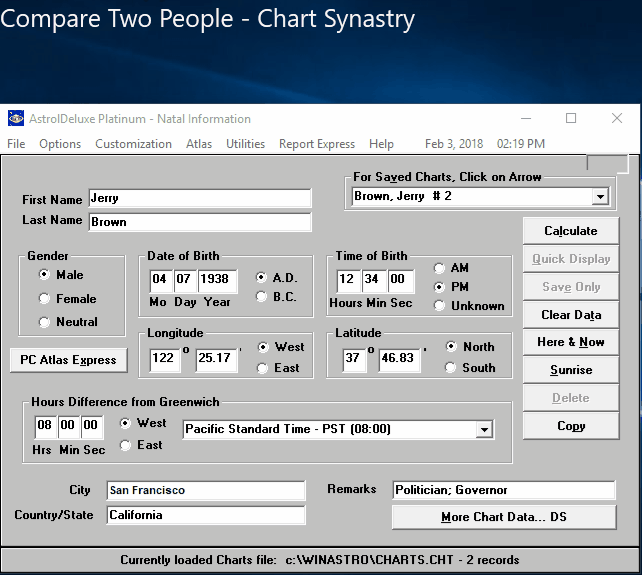Click the birth month field 04
This screenshot has height=575, width=642.
pyautogui.click(x=160, y=280)
